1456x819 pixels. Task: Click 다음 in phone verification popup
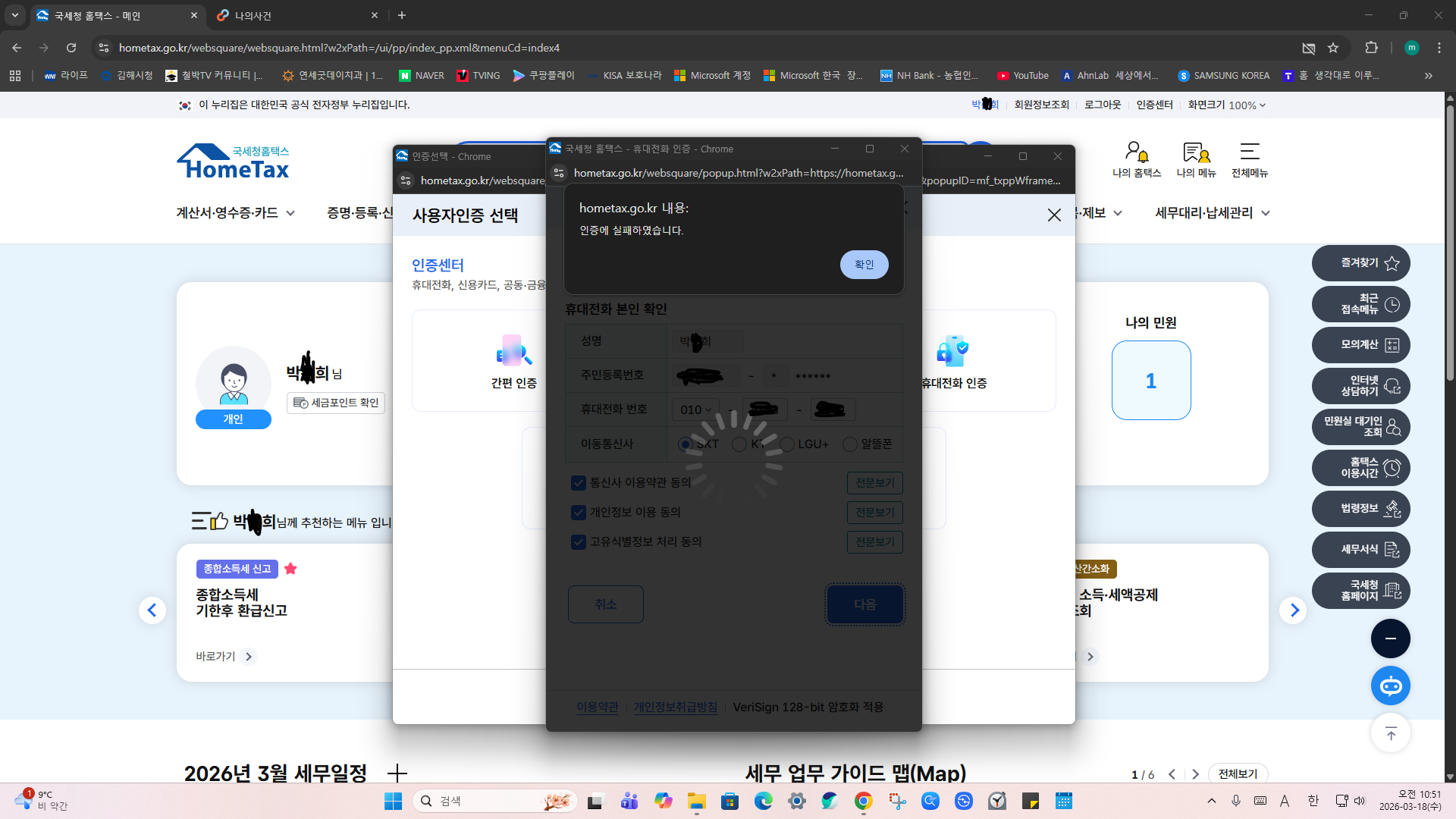pyautogui.click(x=865, y=604)
